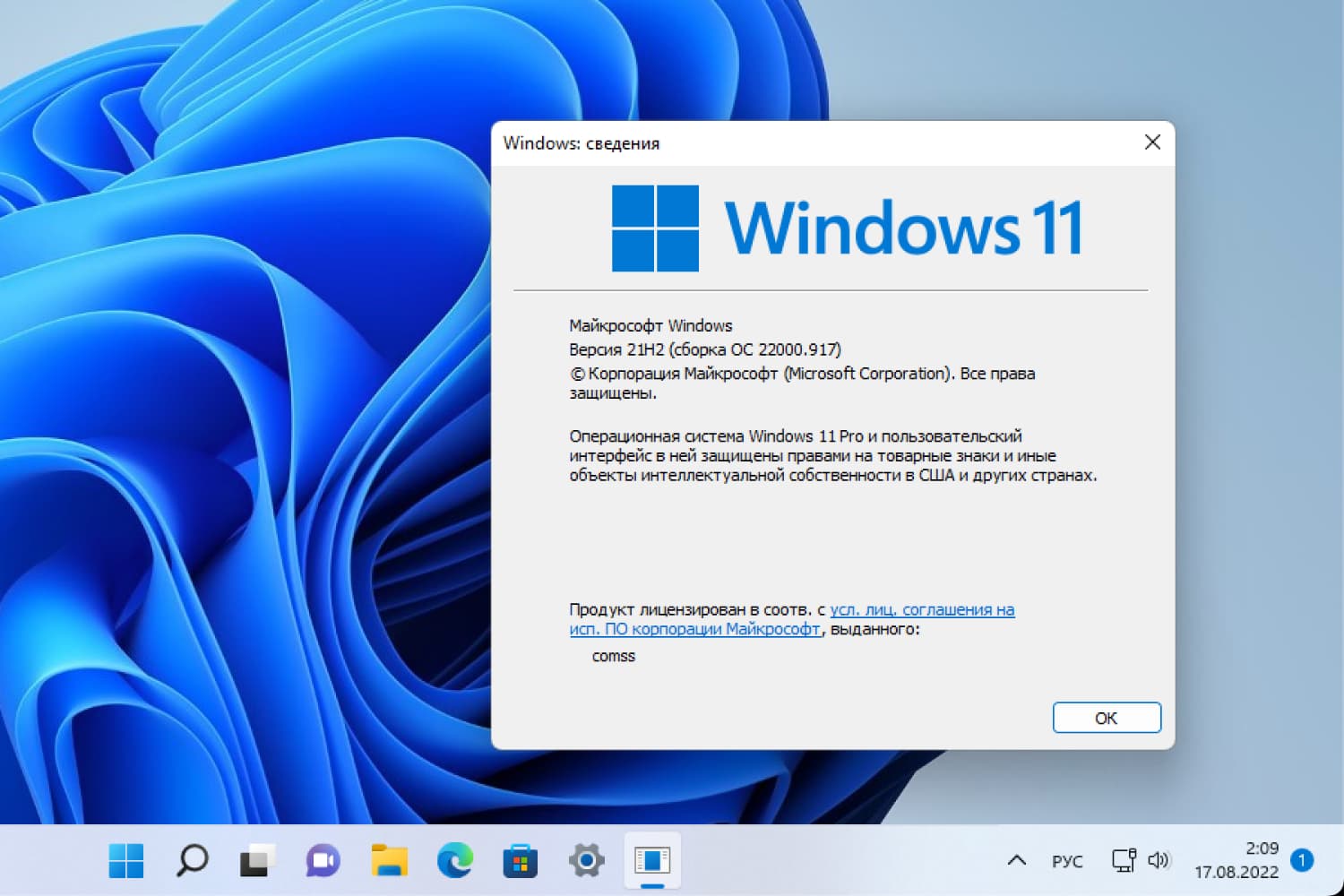Open the volume control in system tray
Viewport: 1344px width, 896px height.
1160,860
